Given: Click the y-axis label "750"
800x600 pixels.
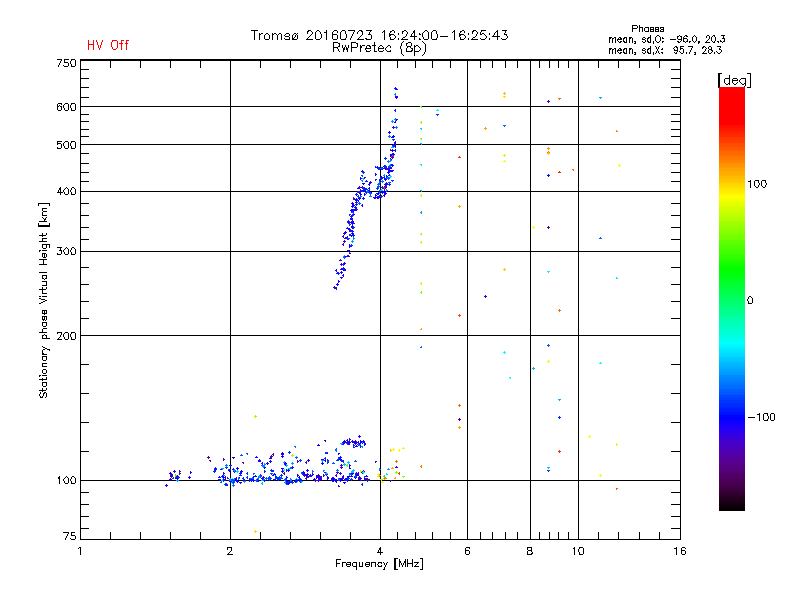Looking at the screenshot, I should point(66,63).
